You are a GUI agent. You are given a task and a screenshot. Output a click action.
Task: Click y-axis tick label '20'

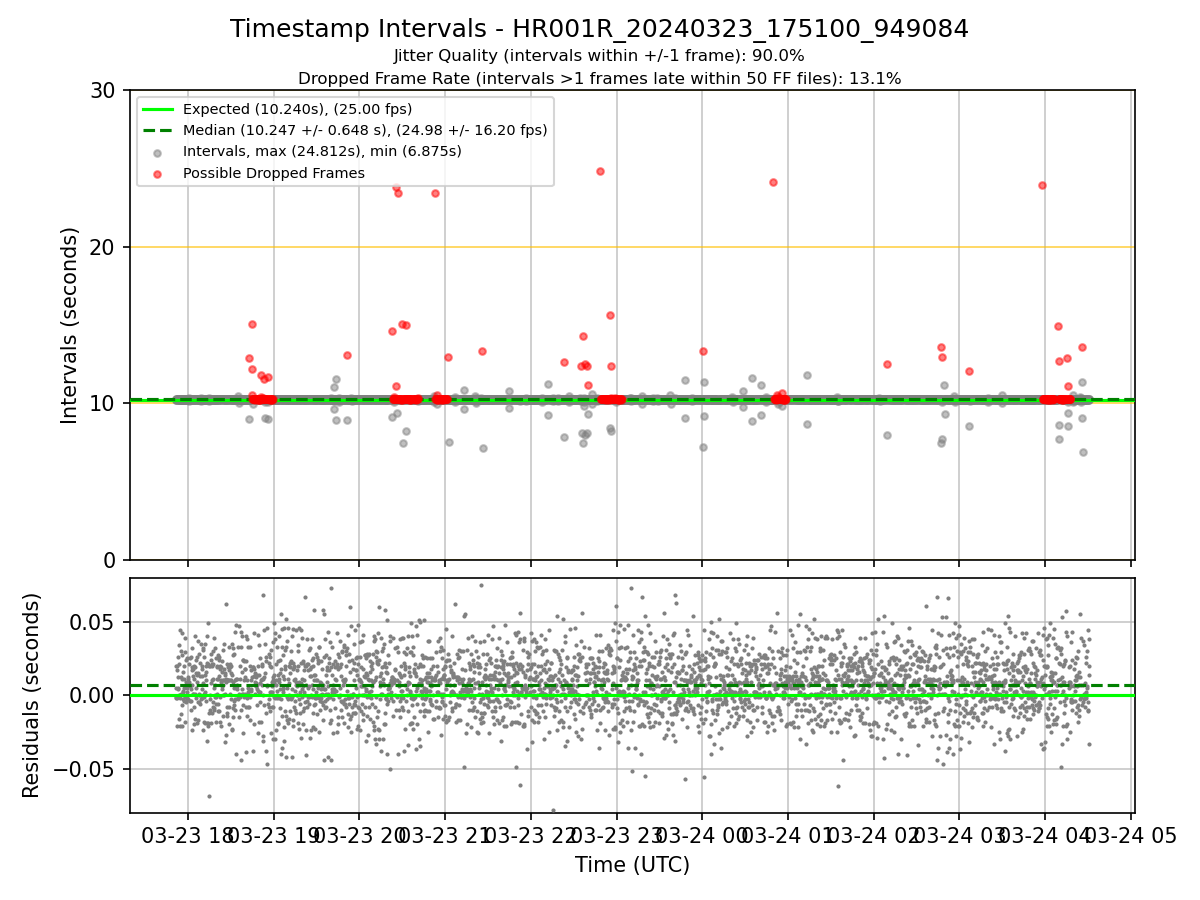point(103,247)
